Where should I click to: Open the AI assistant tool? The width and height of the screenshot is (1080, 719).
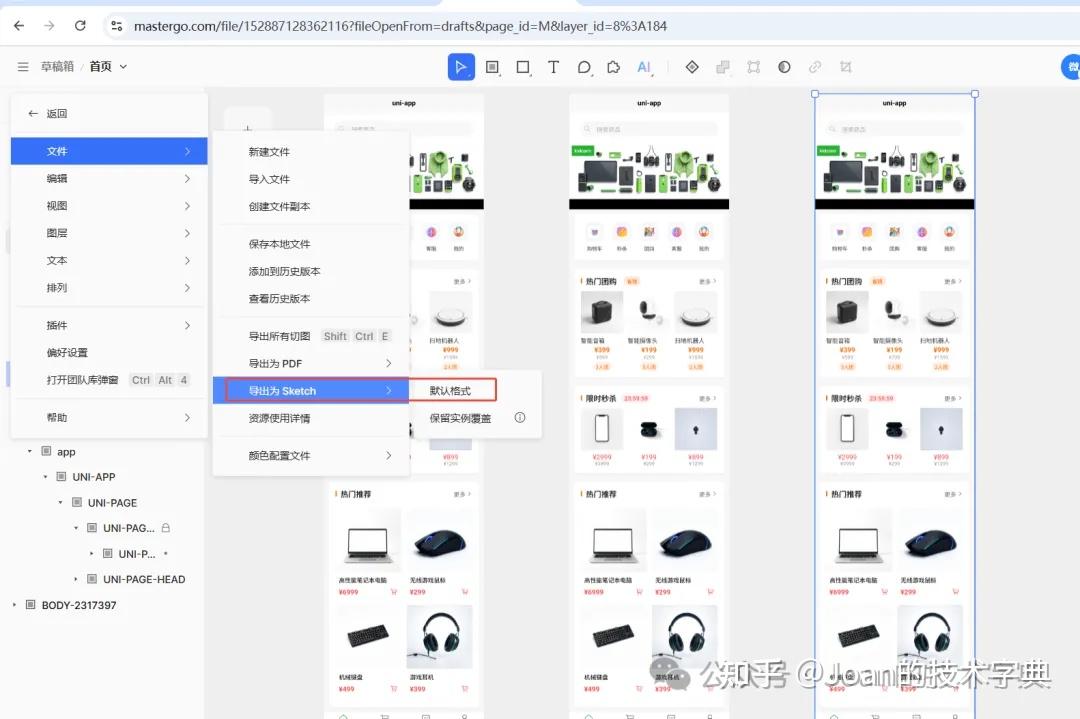(x=644, y=67)
